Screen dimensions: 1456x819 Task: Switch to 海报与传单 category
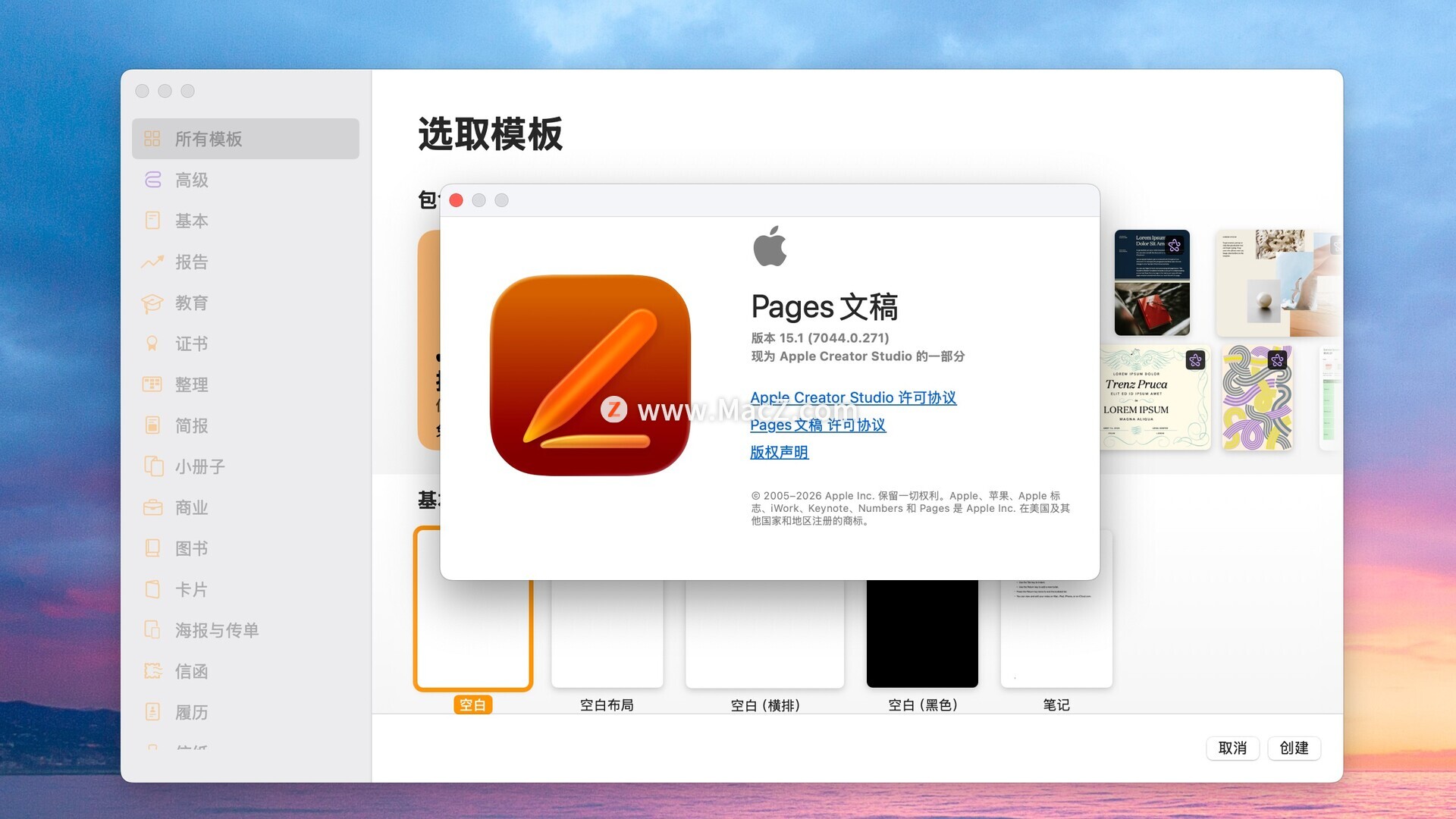coord(216,630)
